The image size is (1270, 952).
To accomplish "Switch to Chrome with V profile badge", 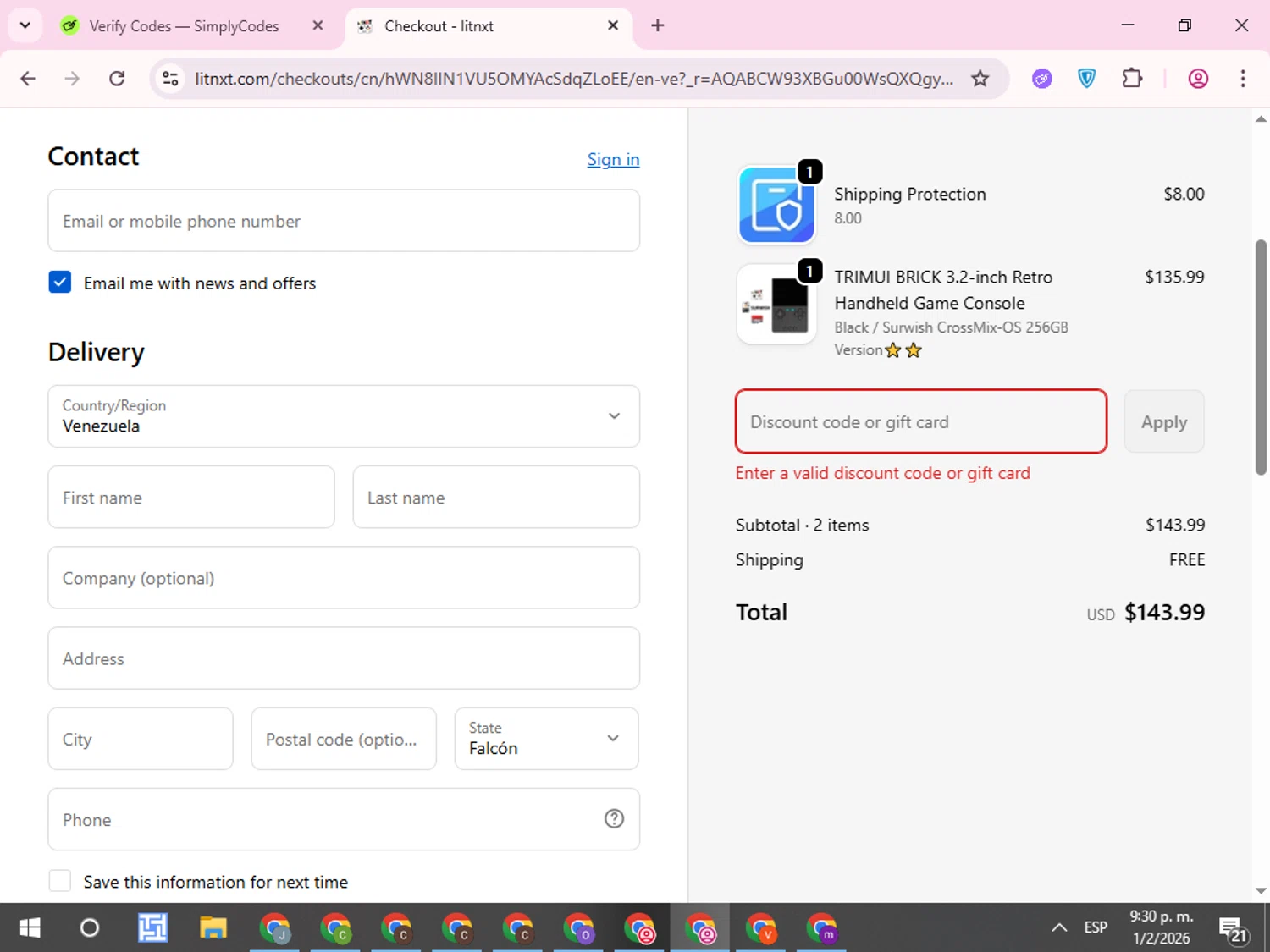I will (x=762, y=927).
